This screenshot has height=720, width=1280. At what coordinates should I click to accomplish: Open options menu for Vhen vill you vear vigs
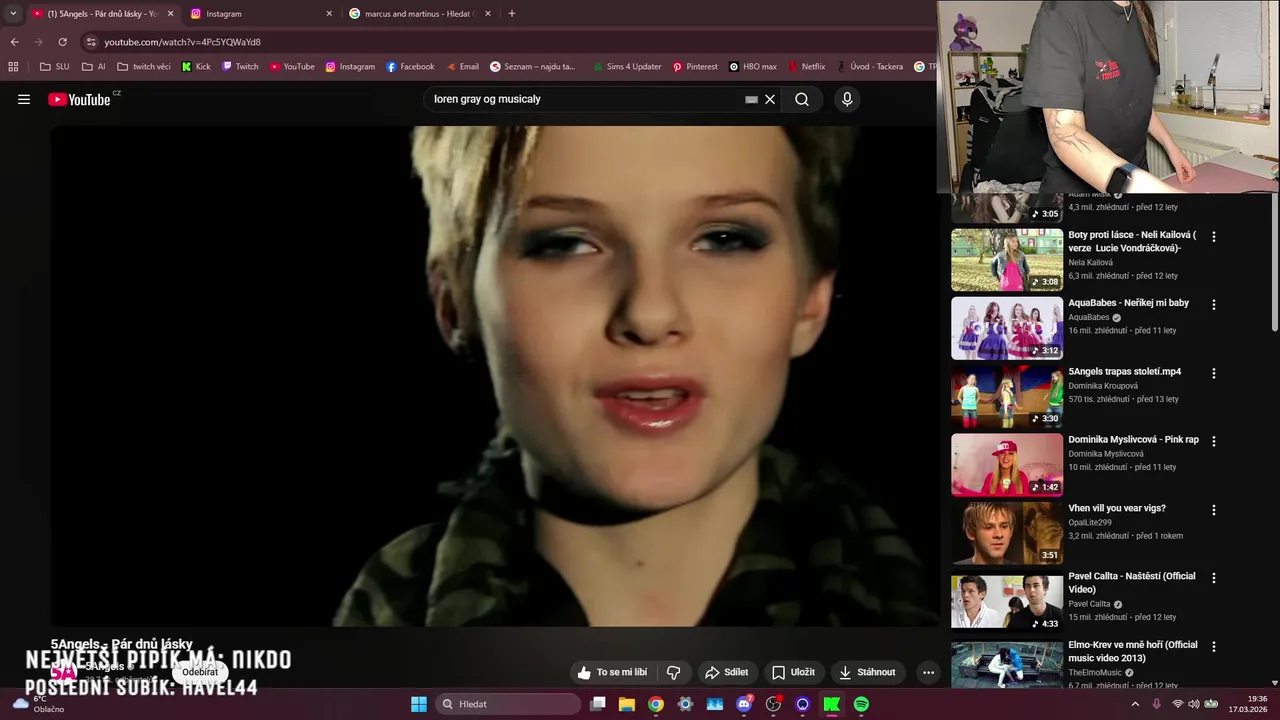click(x=1214, y=510)
